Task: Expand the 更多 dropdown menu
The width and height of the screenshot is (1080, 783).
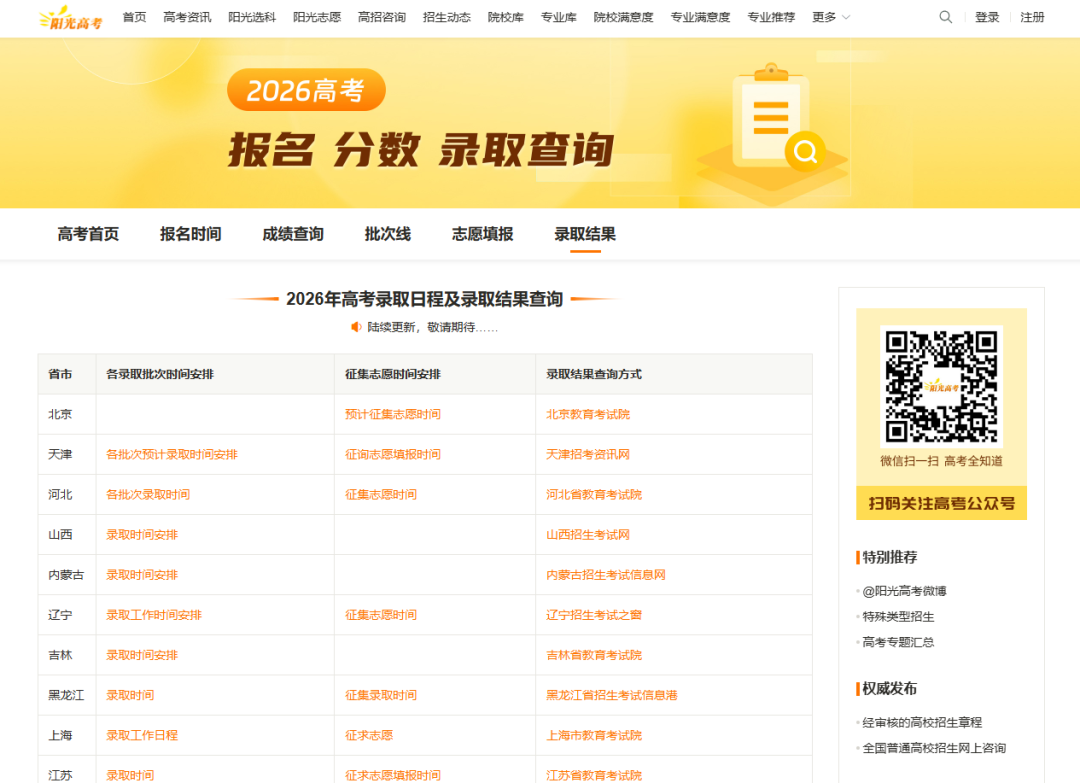Action: [x=831, y=17]
